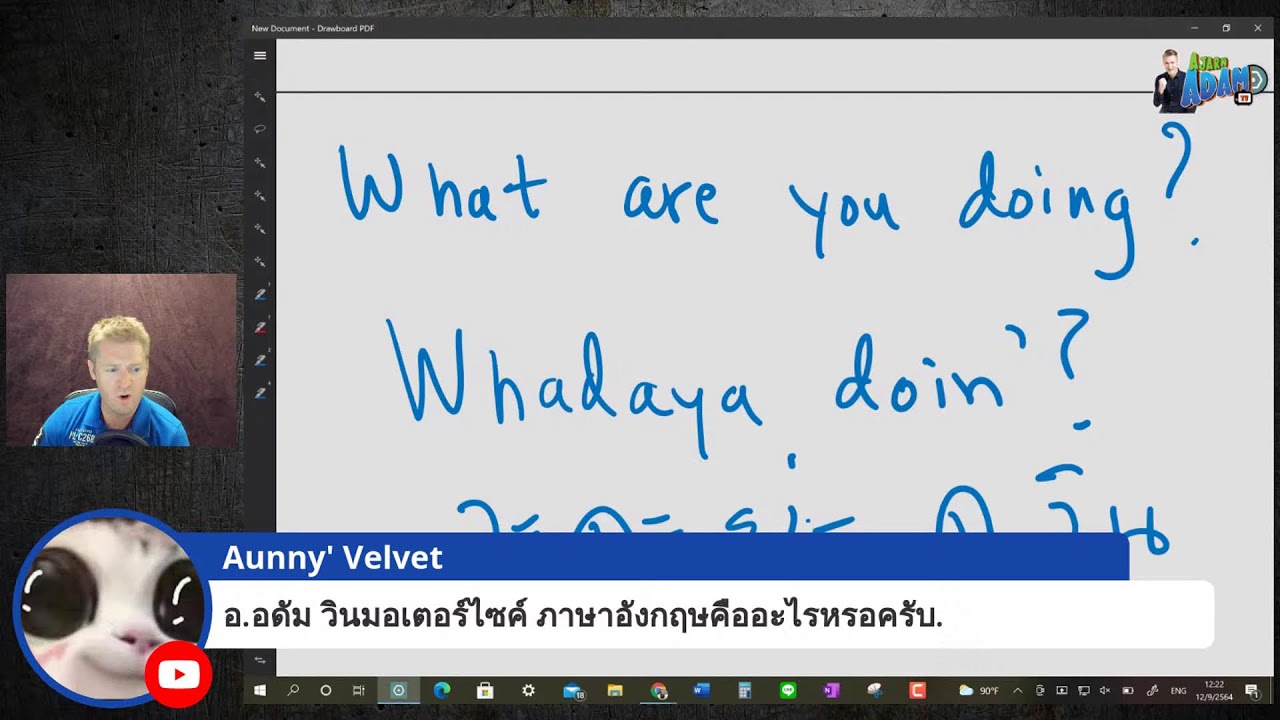Show hidden system tray icons
The width and height of the screenshot is (1280, 720).
[x=1018, y=690]
